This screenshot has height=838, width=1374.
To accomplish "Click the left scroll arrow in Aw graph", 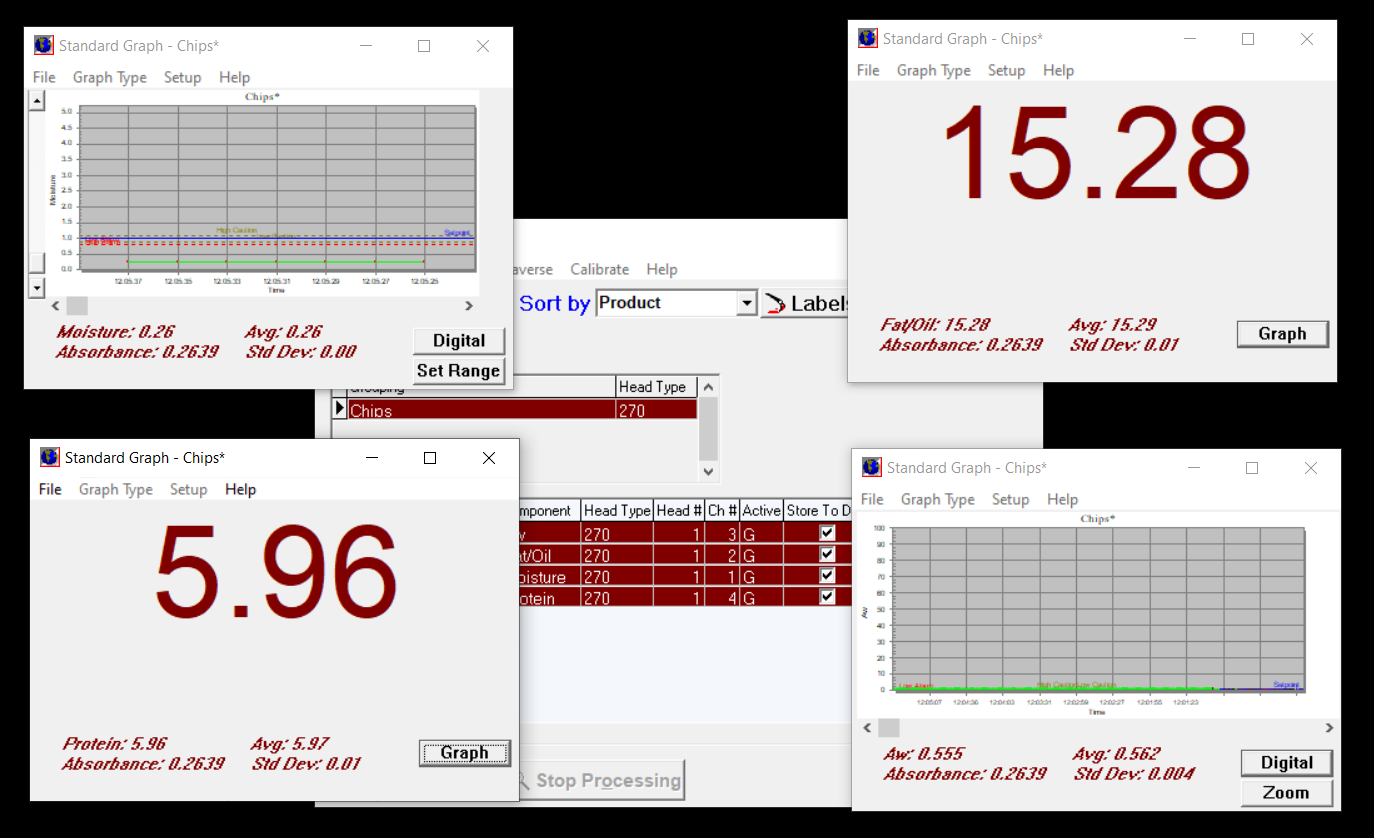I will tap(867, 728).
